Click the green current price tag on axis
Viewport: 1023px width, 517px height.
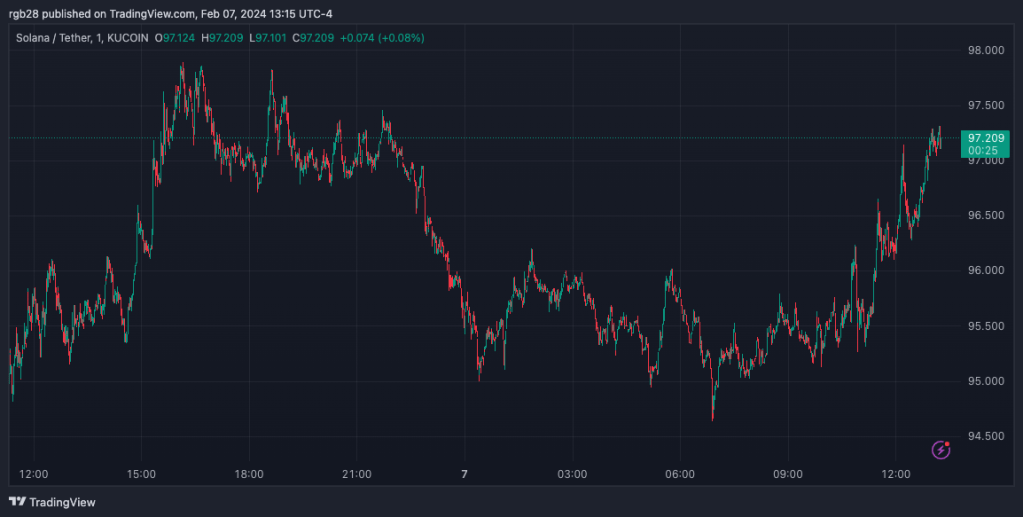pos(986,143)
